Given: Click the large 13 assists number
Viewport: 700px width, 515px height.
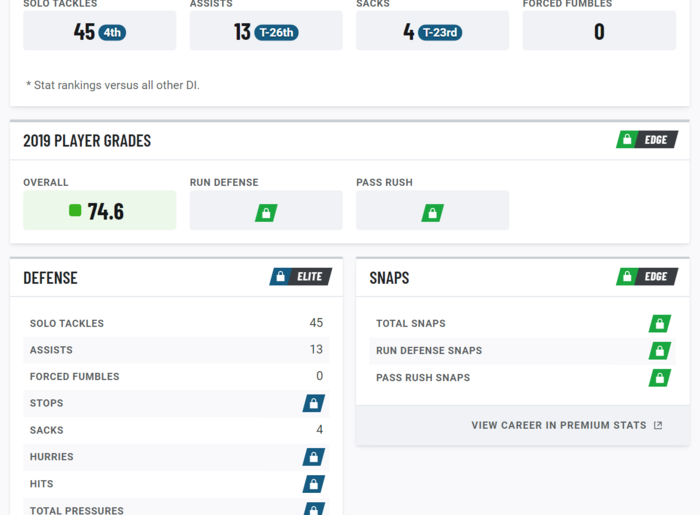Looking at the screenshot, I should (242, 32).
